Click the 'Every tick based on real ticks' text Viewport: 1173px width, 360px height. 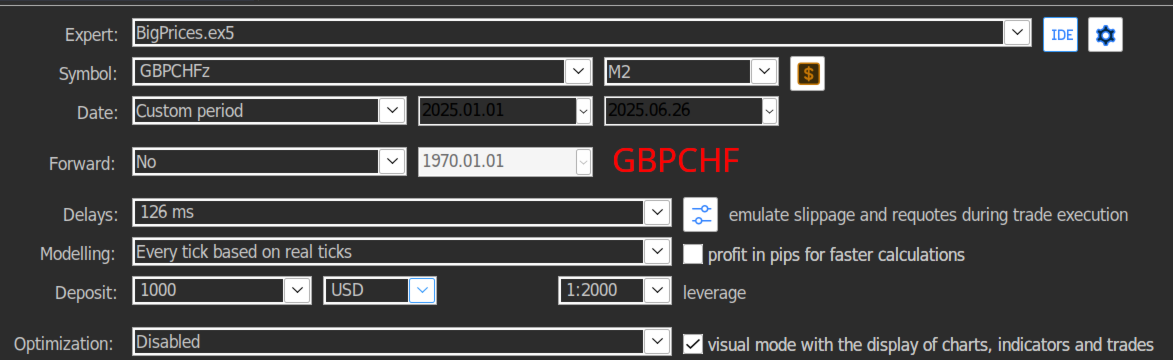[x=244, y=252]
